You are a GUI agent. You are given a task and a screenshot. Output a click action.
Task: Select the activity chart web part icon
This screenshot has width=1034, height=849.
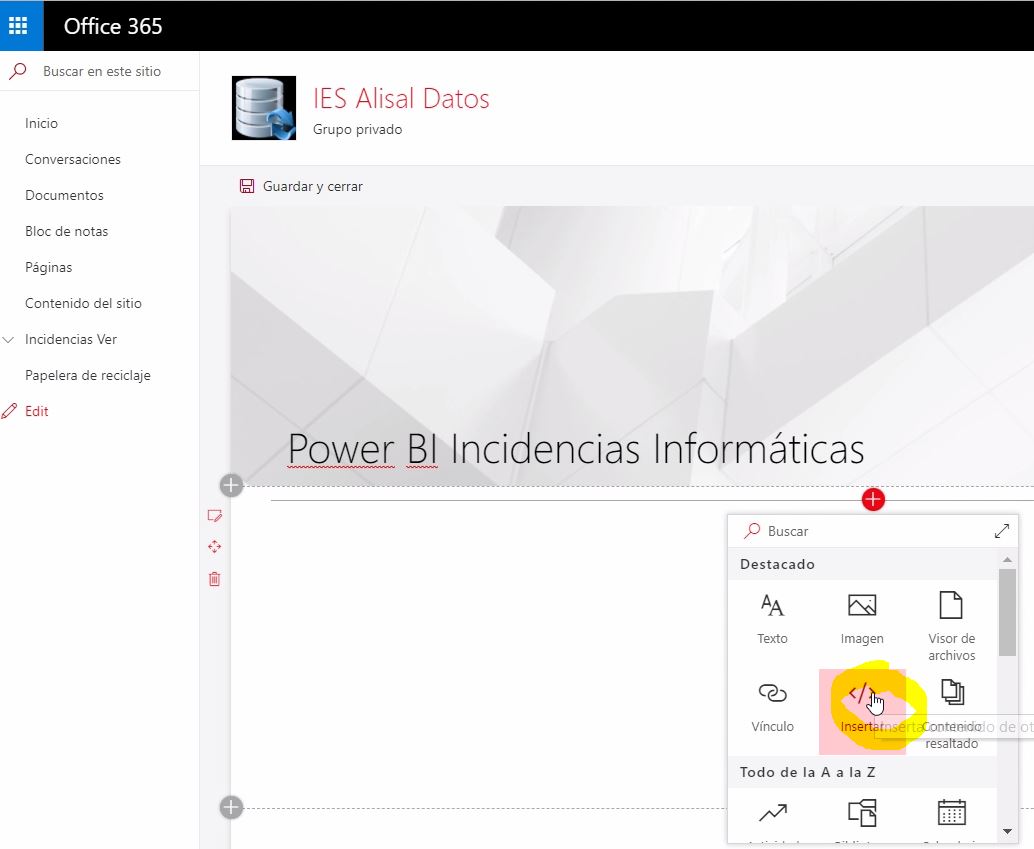click(x=773, y=813)
